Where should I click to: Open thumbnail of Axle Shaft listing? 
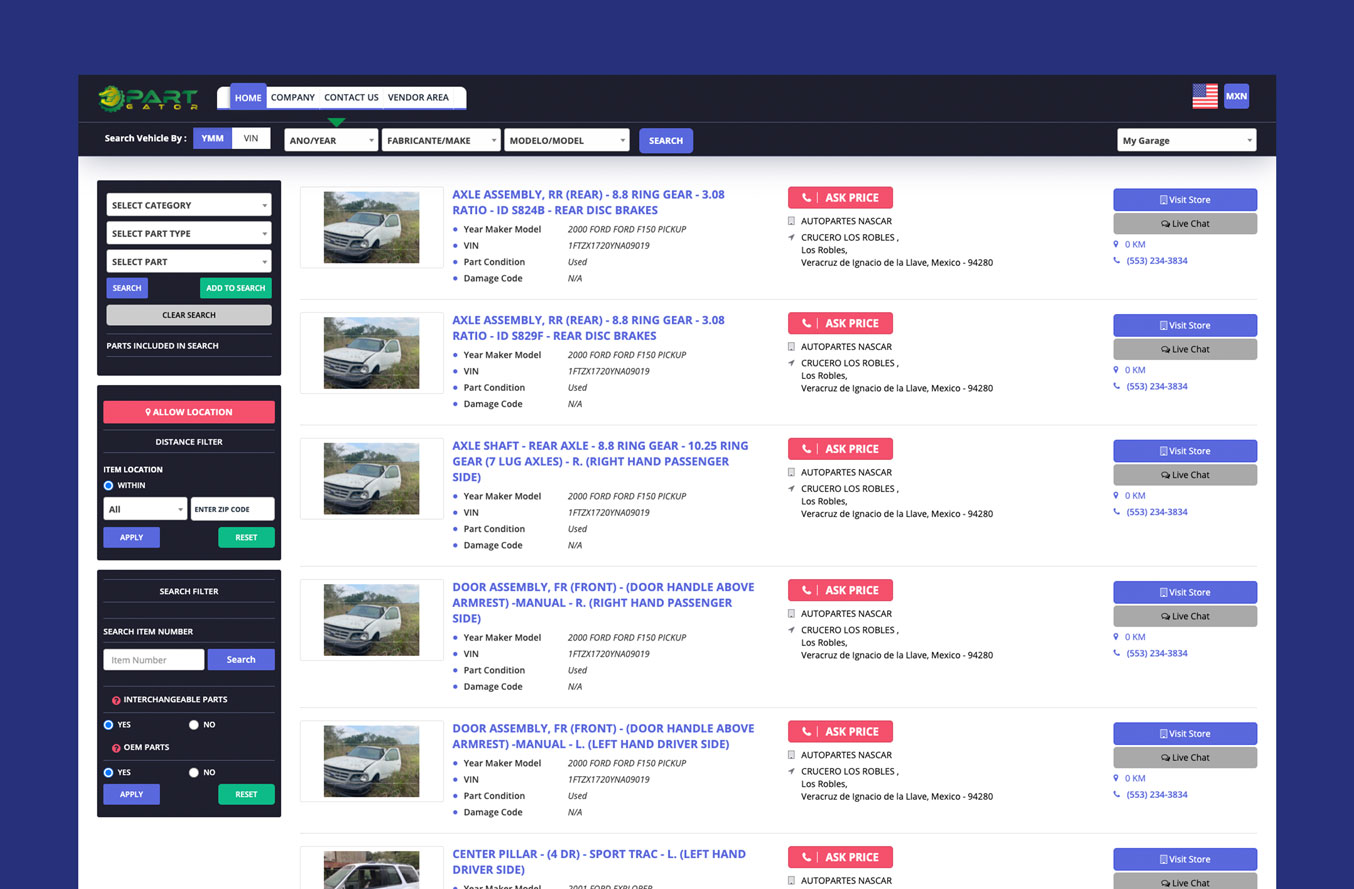pyautogui.click(x=371, y=478)
